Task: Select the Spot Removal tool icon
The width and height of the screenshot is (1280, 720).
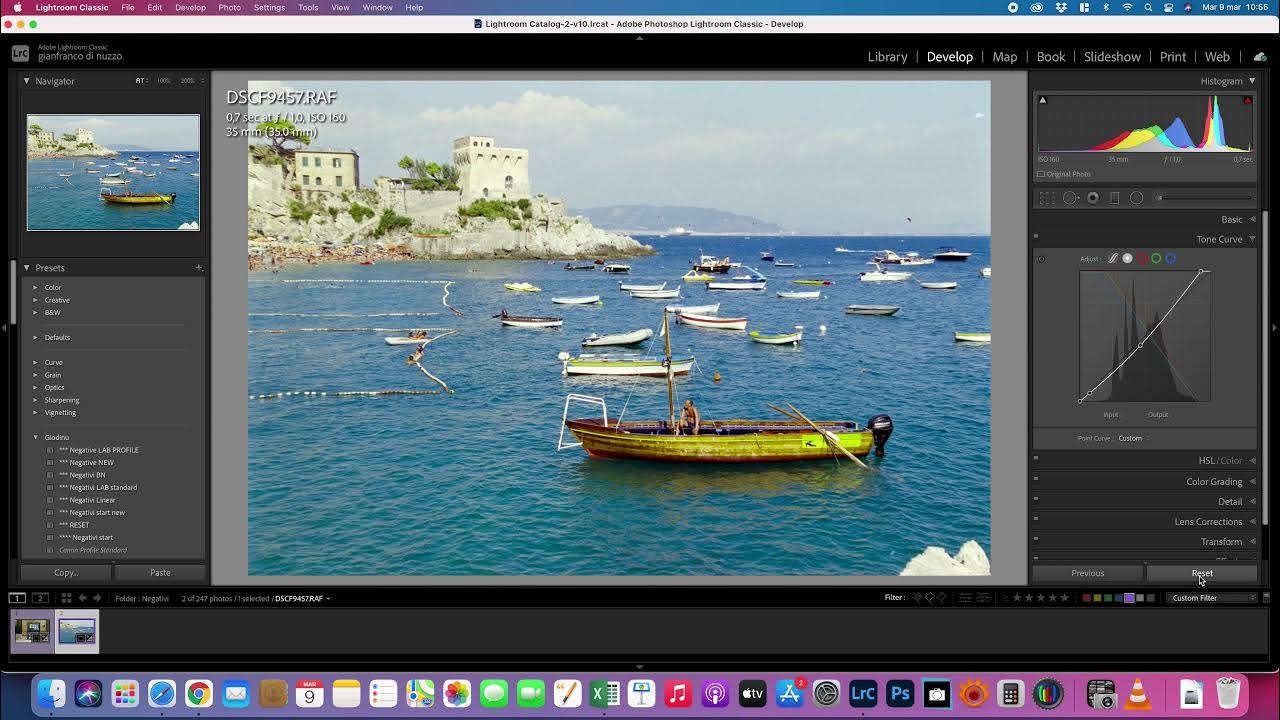Action: coord(1070,198)
